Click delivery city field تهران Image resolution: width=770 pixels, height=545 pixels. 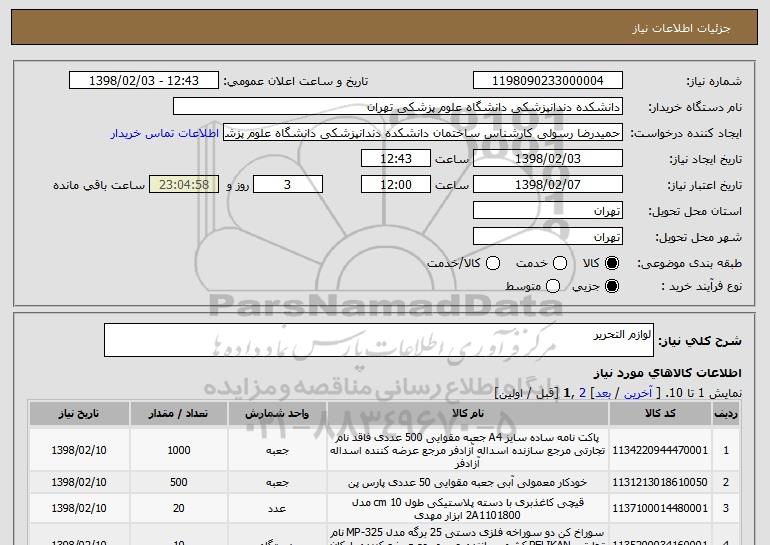[548, 237]
